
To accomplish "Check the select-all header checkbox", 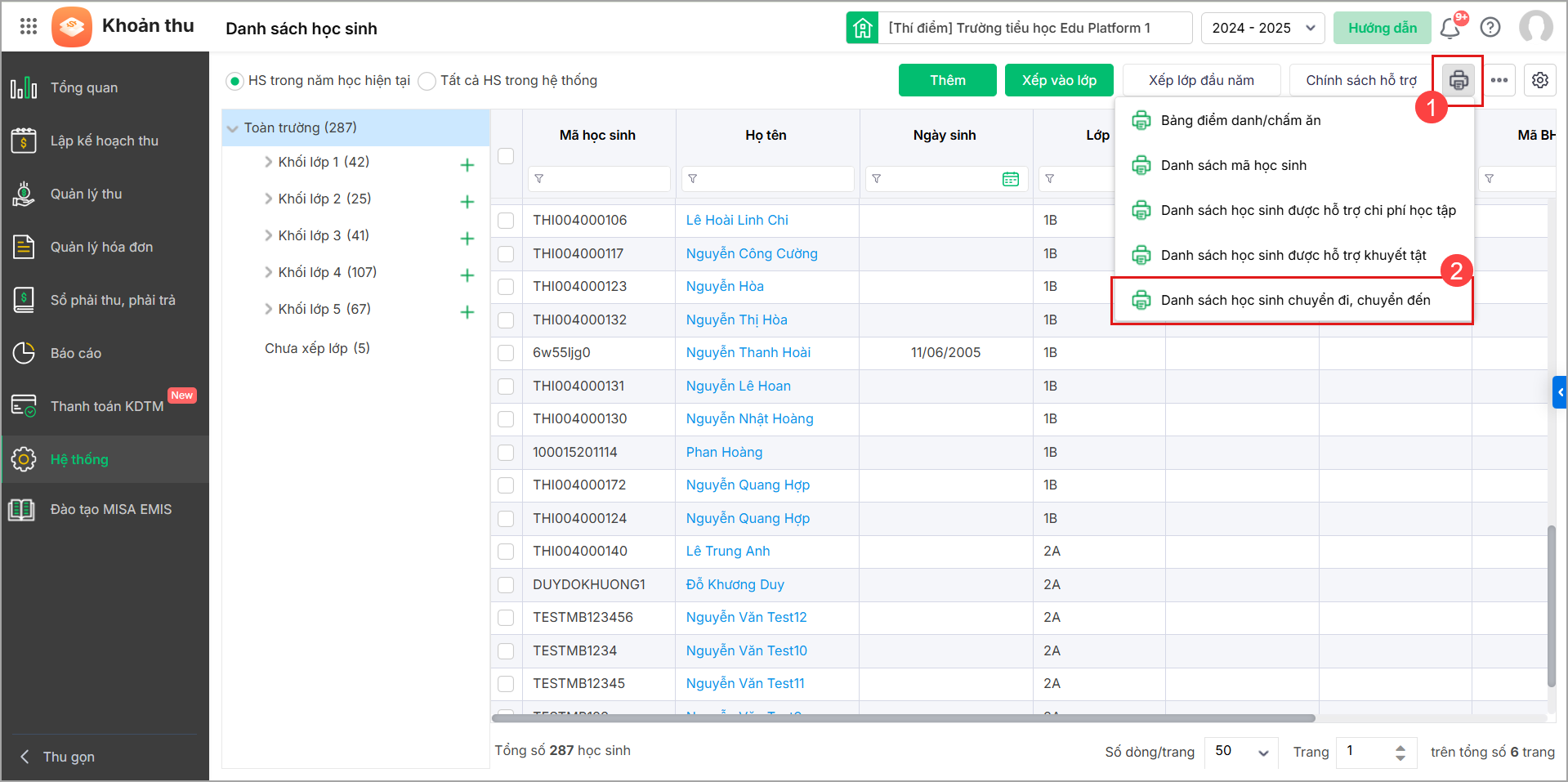I will click(x=506, y=156).
